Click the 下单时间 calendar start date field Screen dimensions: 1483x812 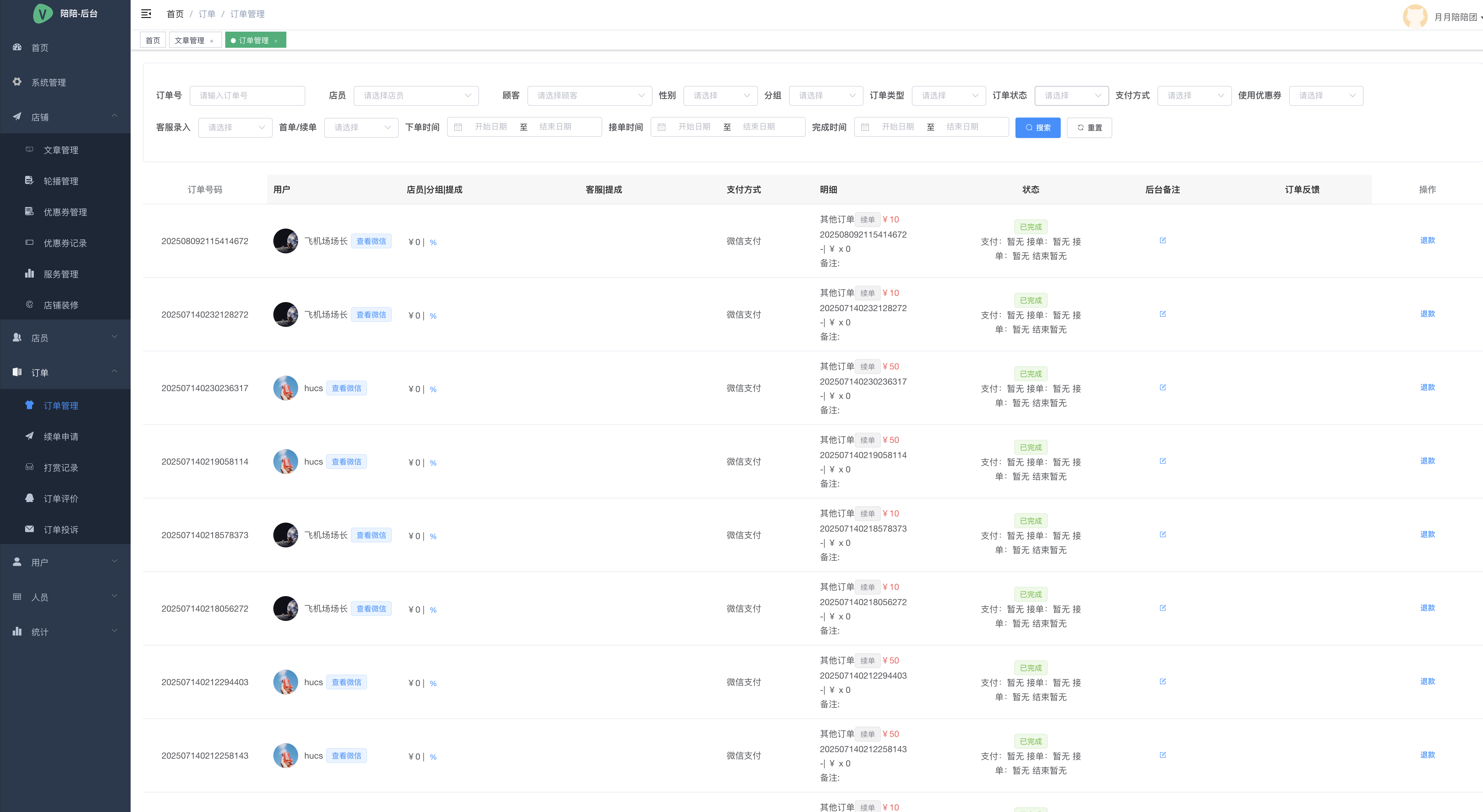491,127
